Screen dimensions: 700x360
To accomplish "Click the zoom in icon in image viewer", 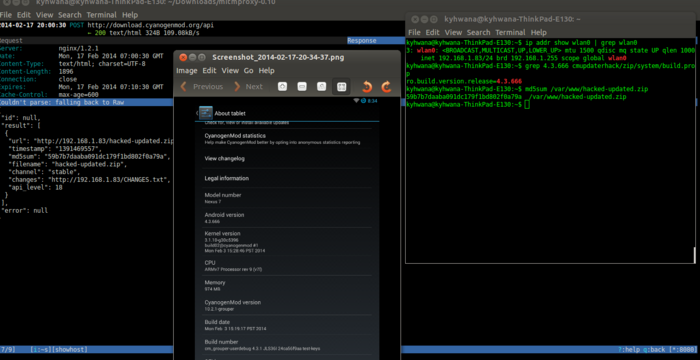I will (x=282, y=87).
